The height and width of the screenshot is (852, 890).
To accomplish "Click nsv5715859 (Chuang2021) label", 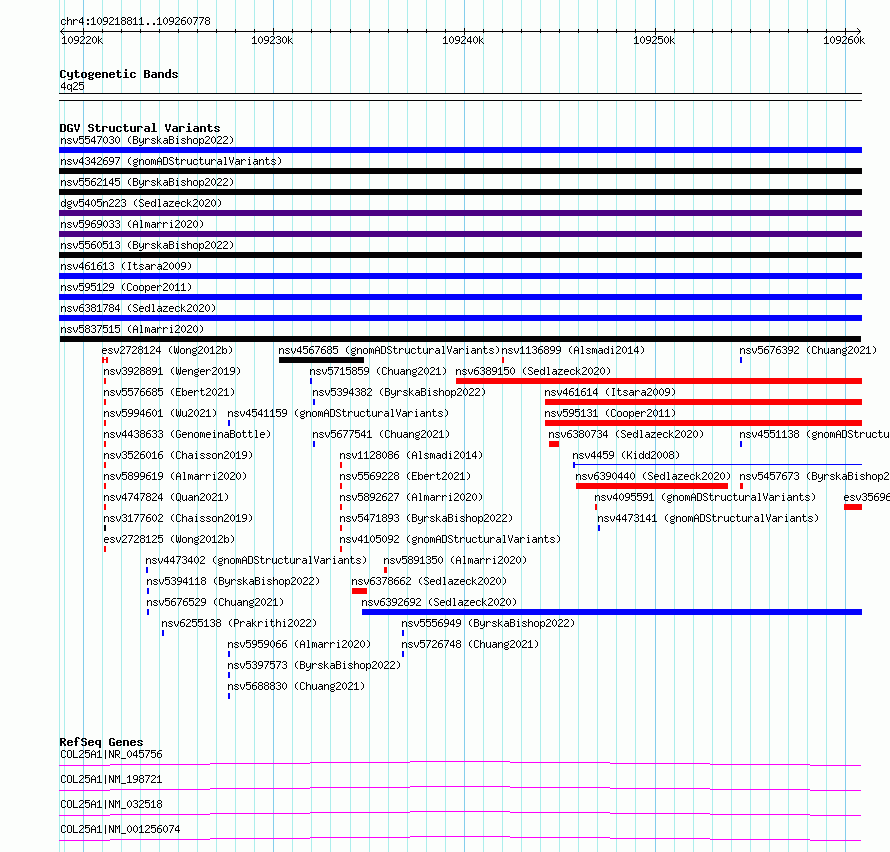I will tap(378, 371).
